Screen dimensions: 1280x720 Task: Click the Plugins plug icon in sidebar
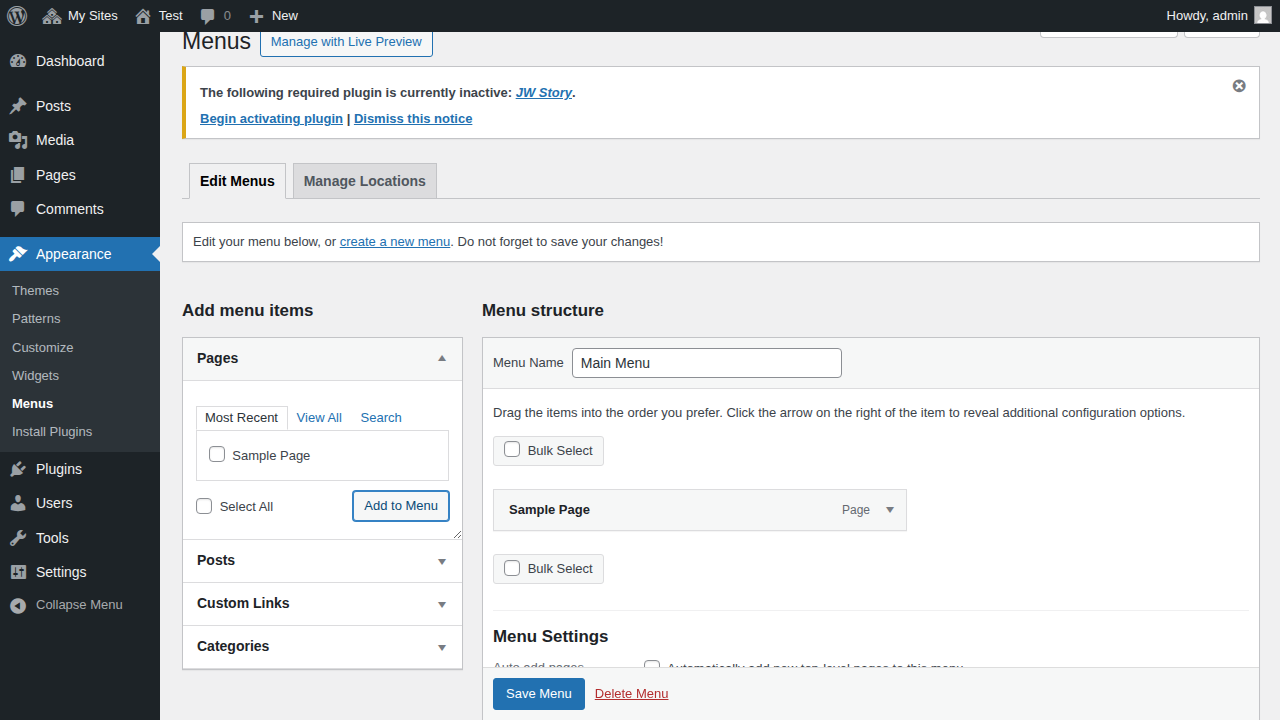pyautogui.click(x=18, y=469)
